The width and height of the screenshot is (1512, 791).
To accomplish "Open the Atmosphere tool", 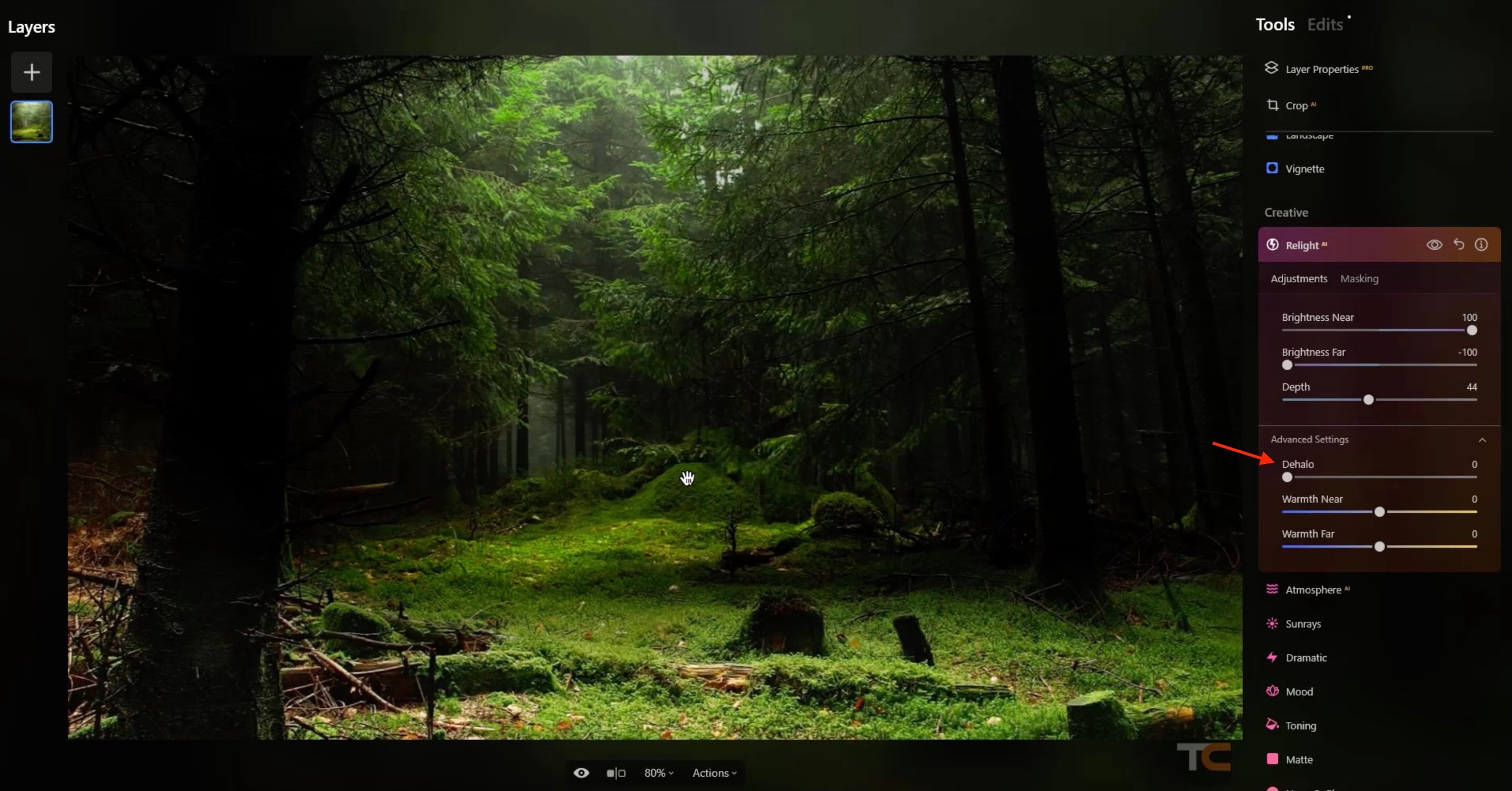I will click(x=1312, y=590).
